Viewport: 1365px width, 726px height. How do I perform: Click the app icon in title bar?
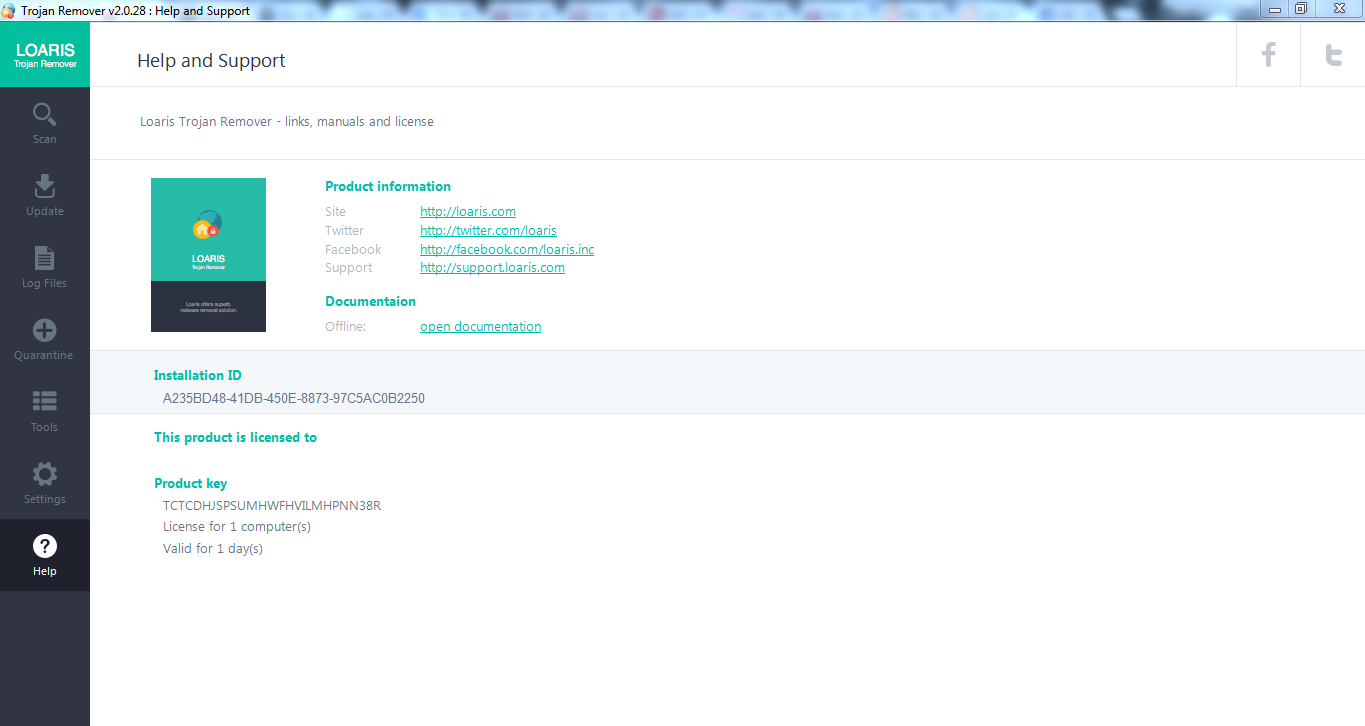click(x=8, y=11)
